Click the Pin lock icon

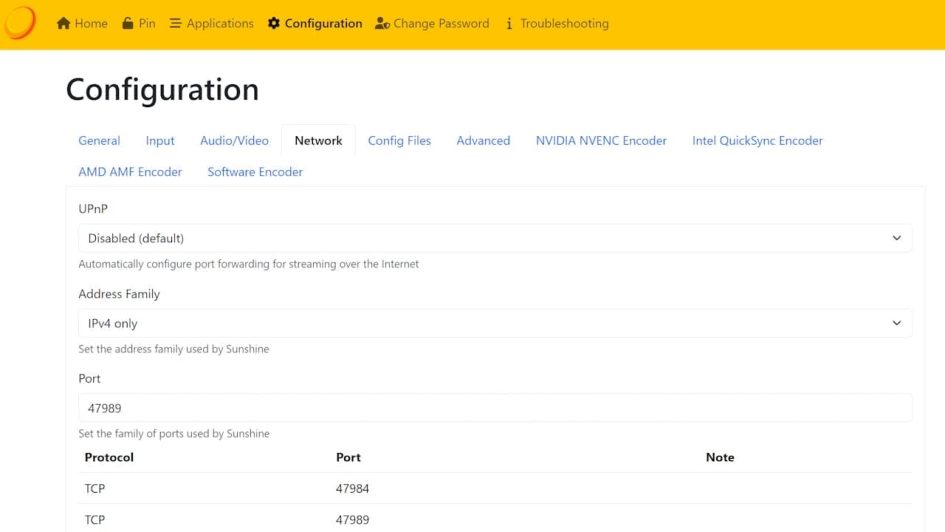pos(128,23)
